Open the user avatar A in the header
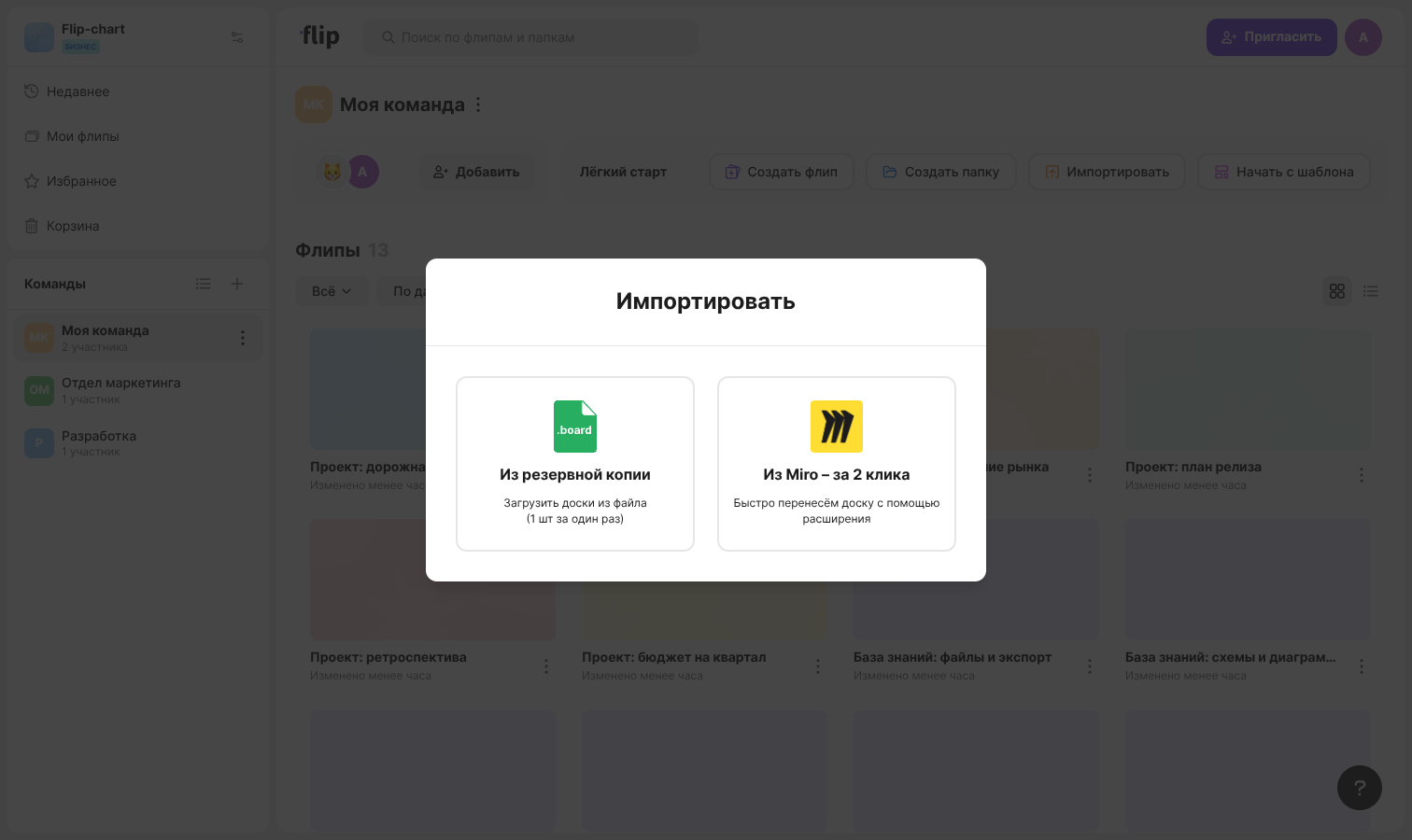Screen dimensions: 1412x840 (x=1363, y=37)
